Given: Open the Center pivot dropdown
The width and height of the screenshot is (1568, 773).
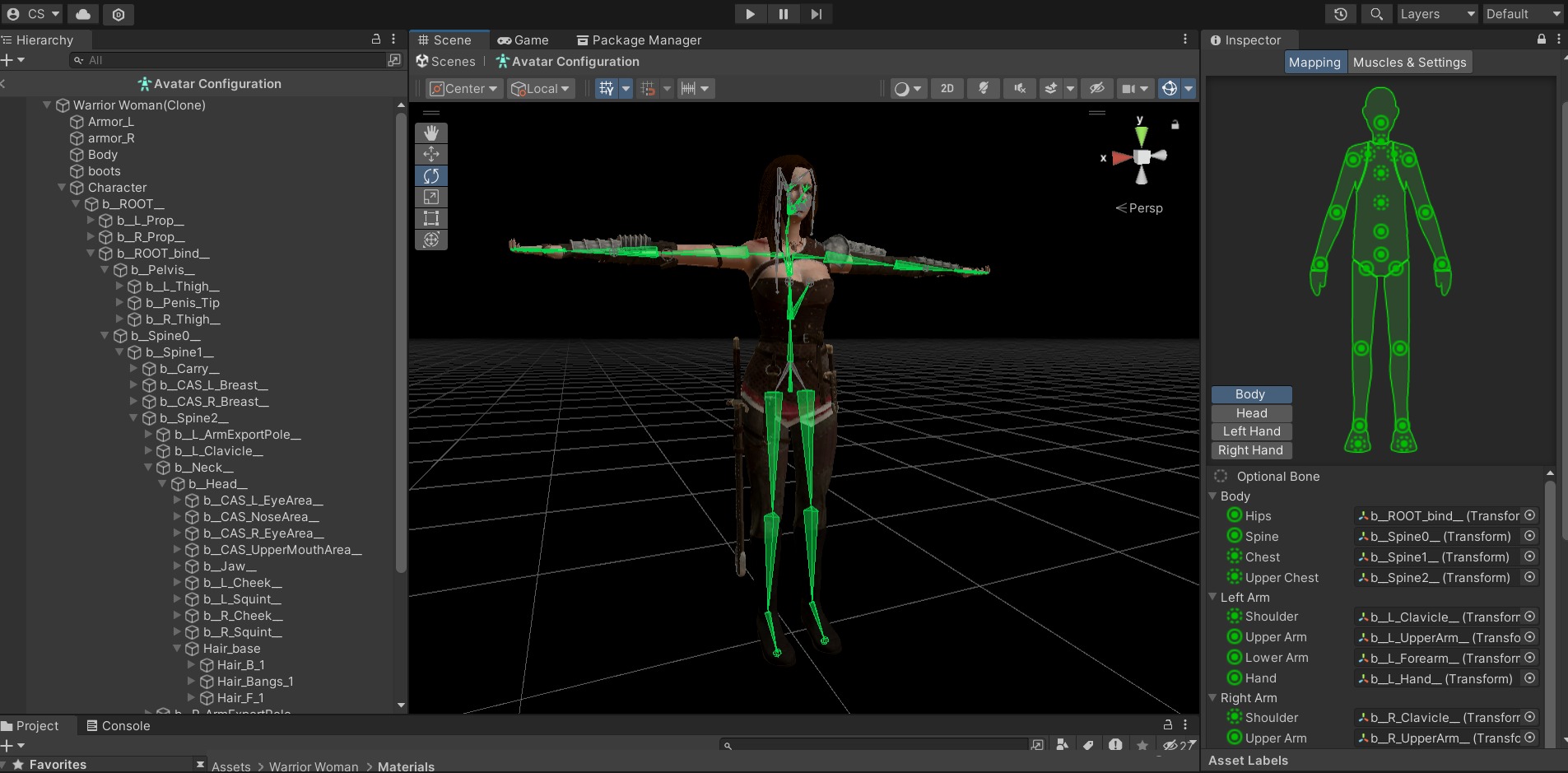Looking at the screenshot, I should [x=464, y=88].
